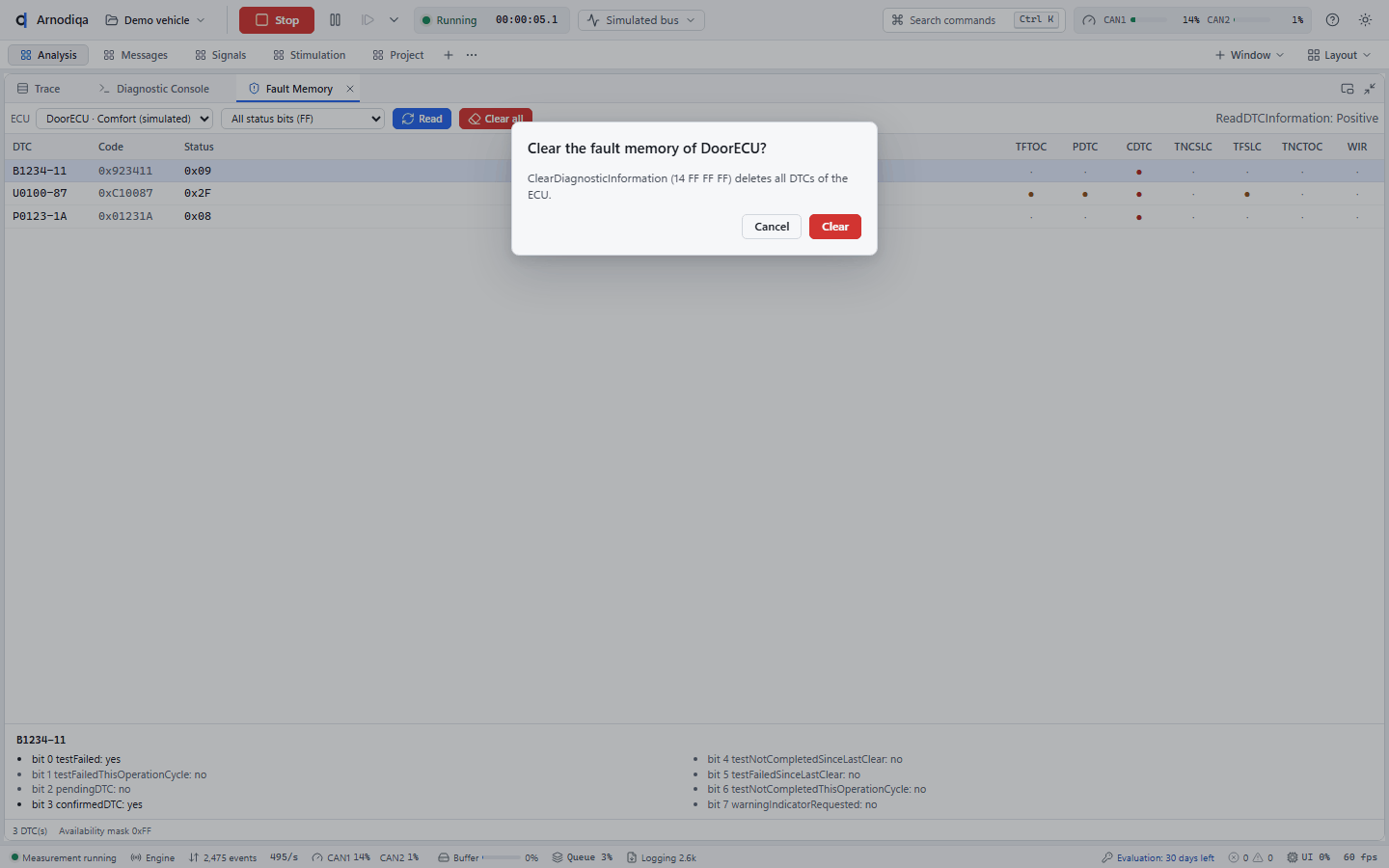
Task: Open the Simulated bus selector
Action: tap(641, 20)
